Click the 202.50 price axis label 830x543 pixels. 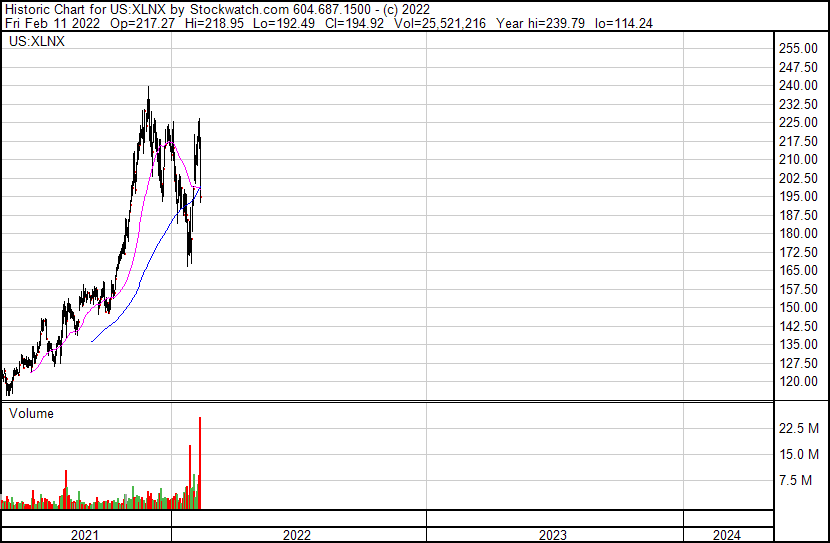coord(798,178)
